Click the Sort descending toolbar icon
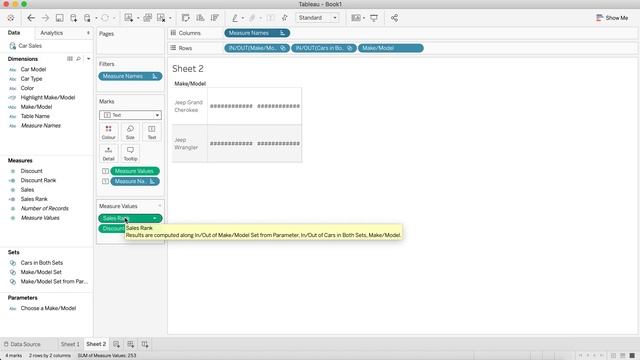This screenshot has height=360, width=640. [x=214, y=18]
